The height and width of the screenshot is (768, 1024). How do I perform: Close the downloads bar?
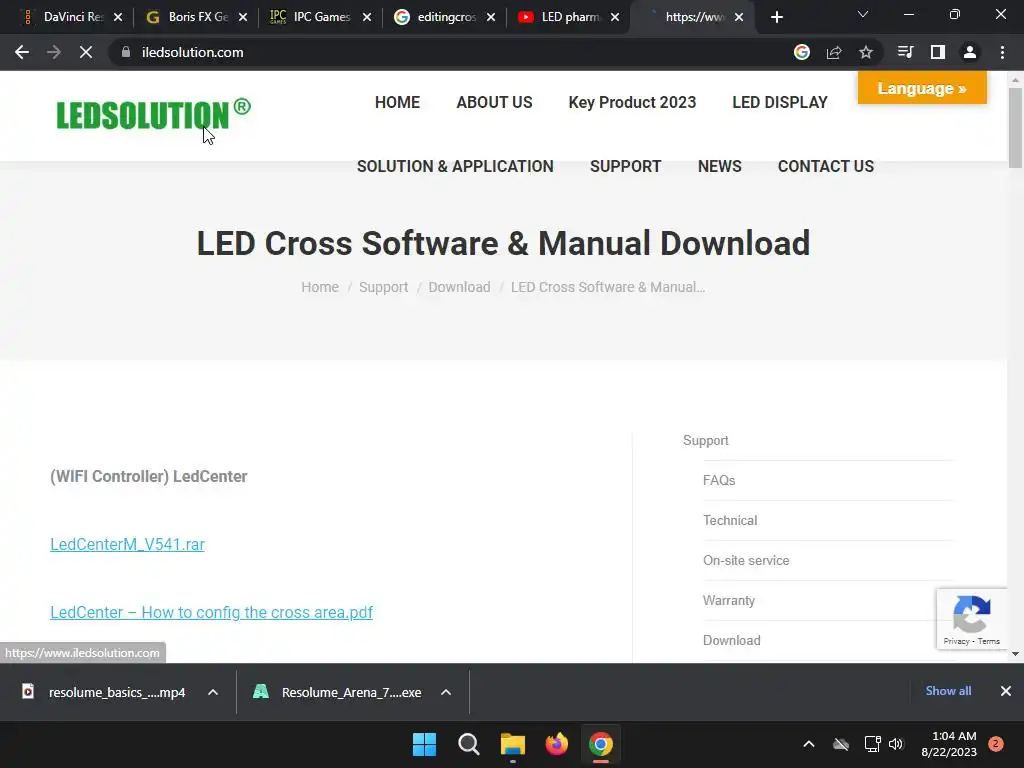coord(1006,691)
